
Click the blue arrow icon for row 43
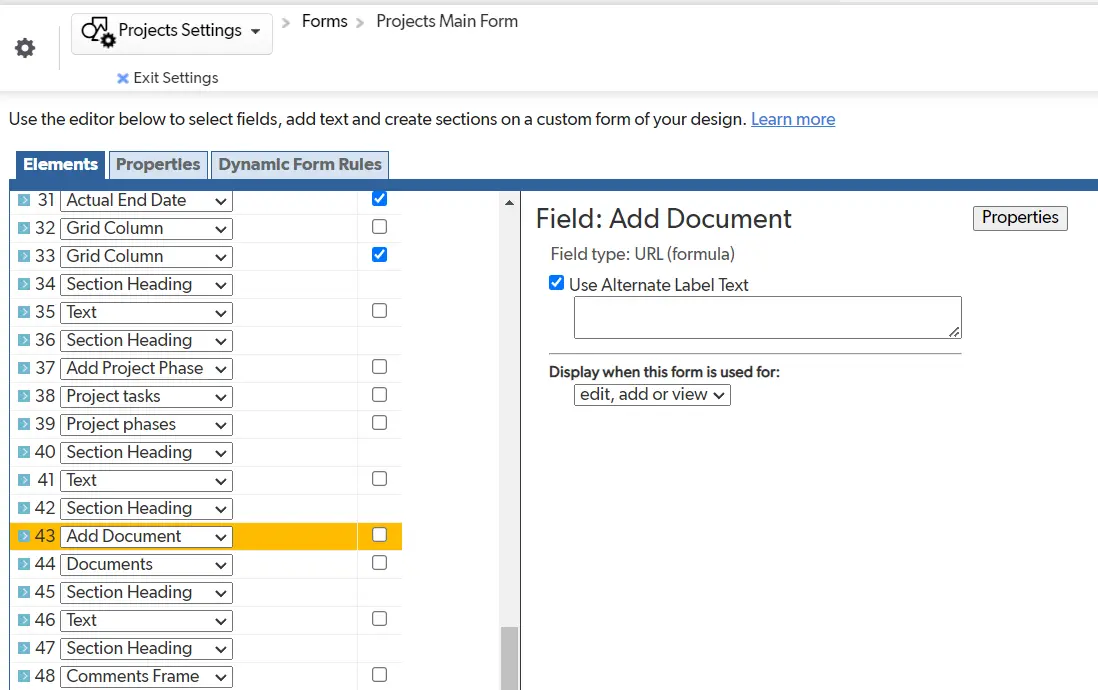tap(24, 537)
